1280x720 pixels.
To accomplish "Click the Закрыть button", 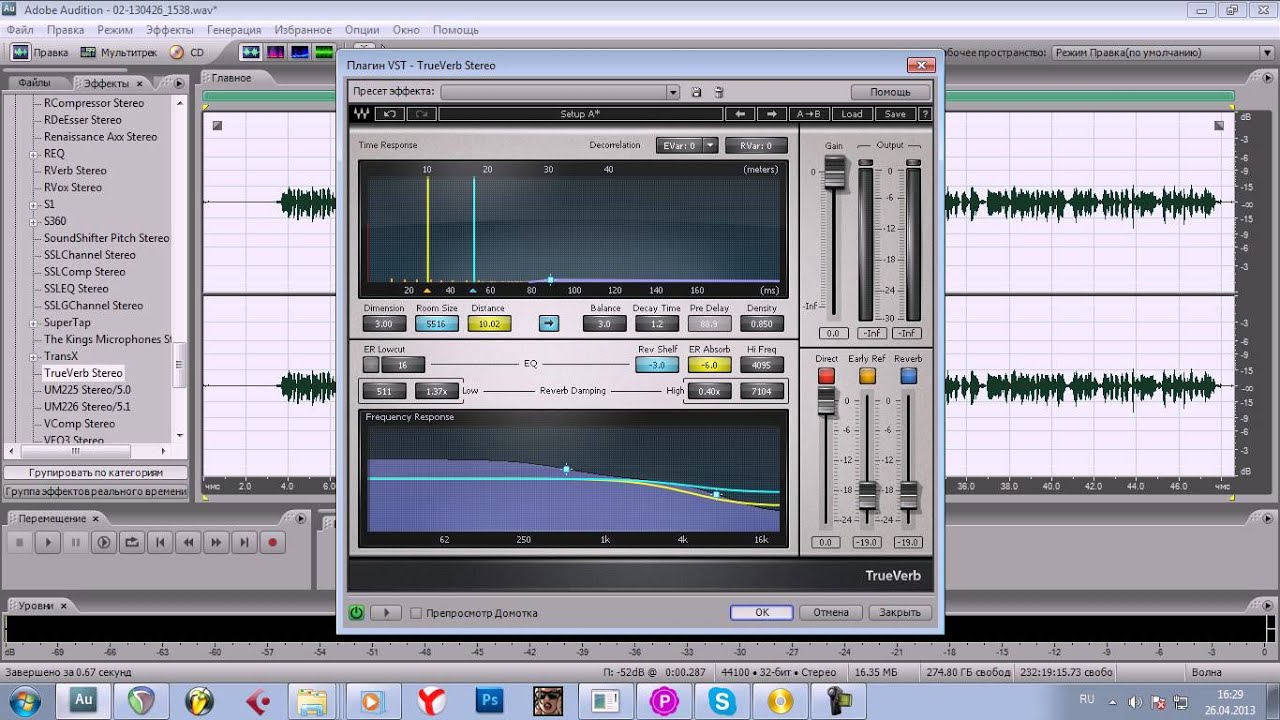I will click(x=899, y=612).
